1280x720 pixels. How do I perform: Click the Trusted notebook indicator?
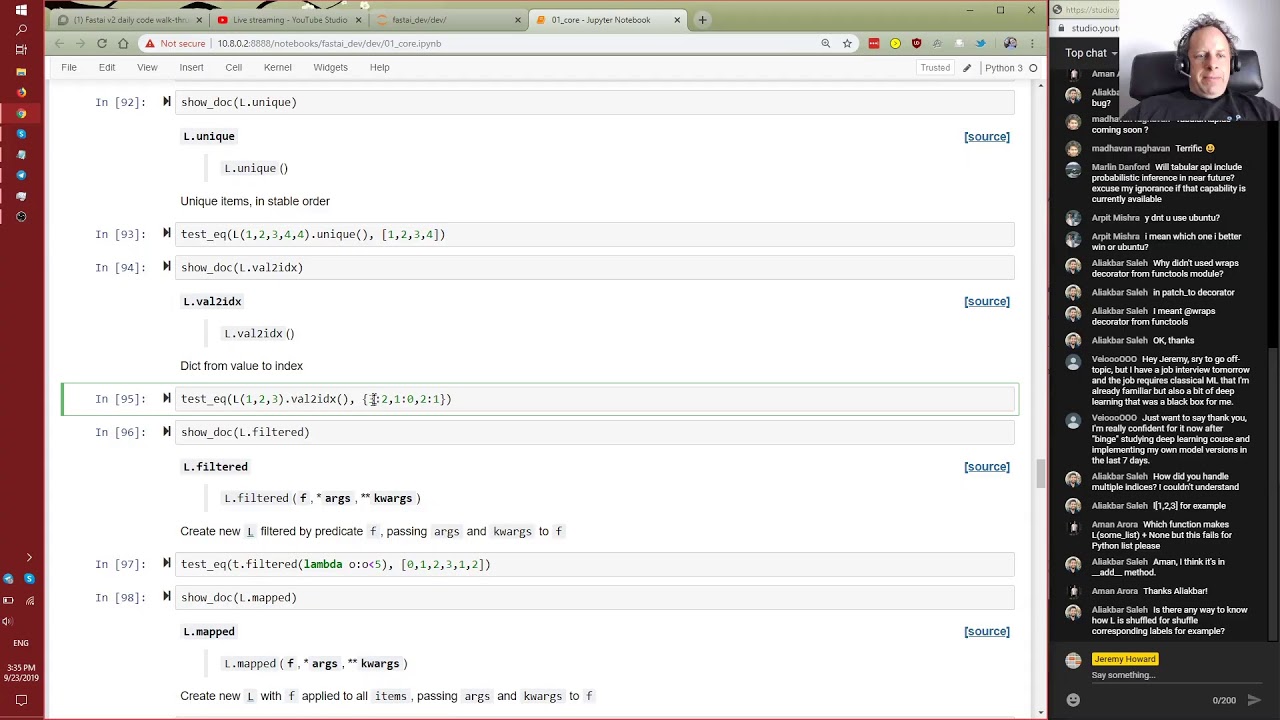[935, 68]
